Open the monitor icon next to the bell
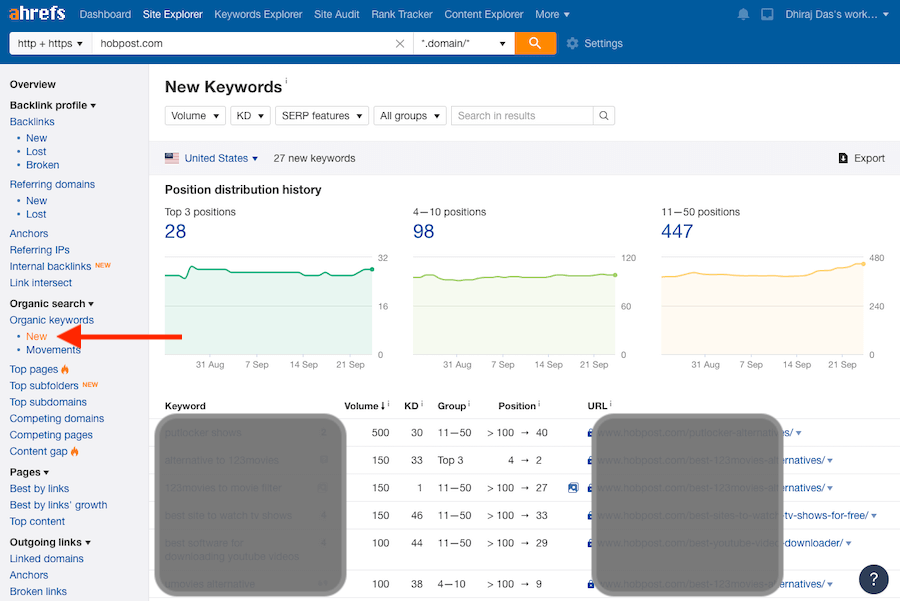 click(767, 14)
